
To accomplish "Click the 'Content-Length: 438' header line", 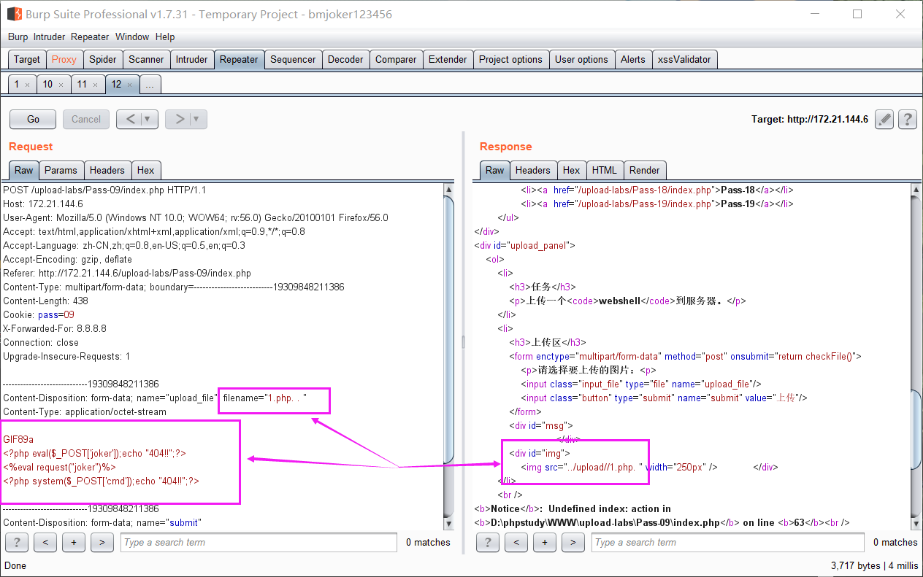I will tap(45, 301).
